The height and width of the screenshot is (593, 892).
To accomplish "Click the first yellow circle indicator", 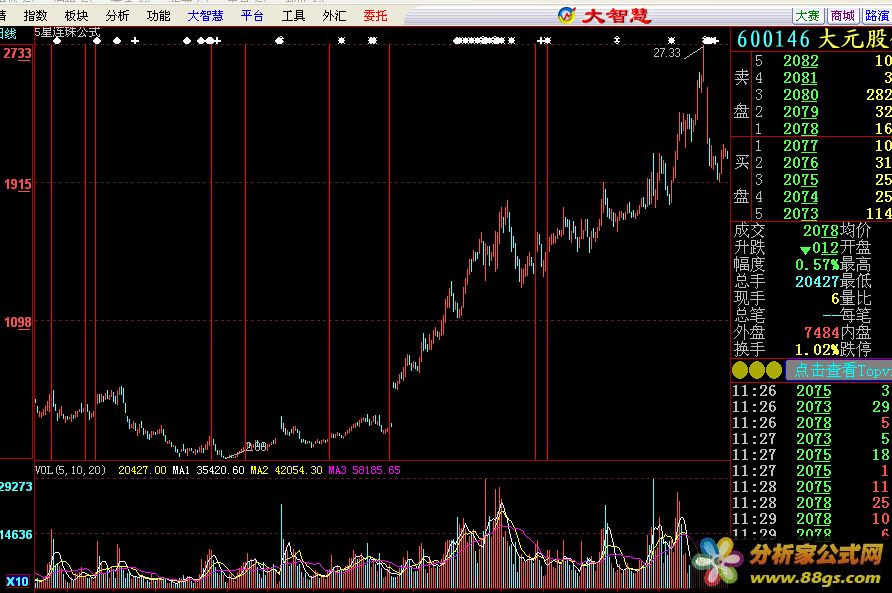I will coord(740,370).
